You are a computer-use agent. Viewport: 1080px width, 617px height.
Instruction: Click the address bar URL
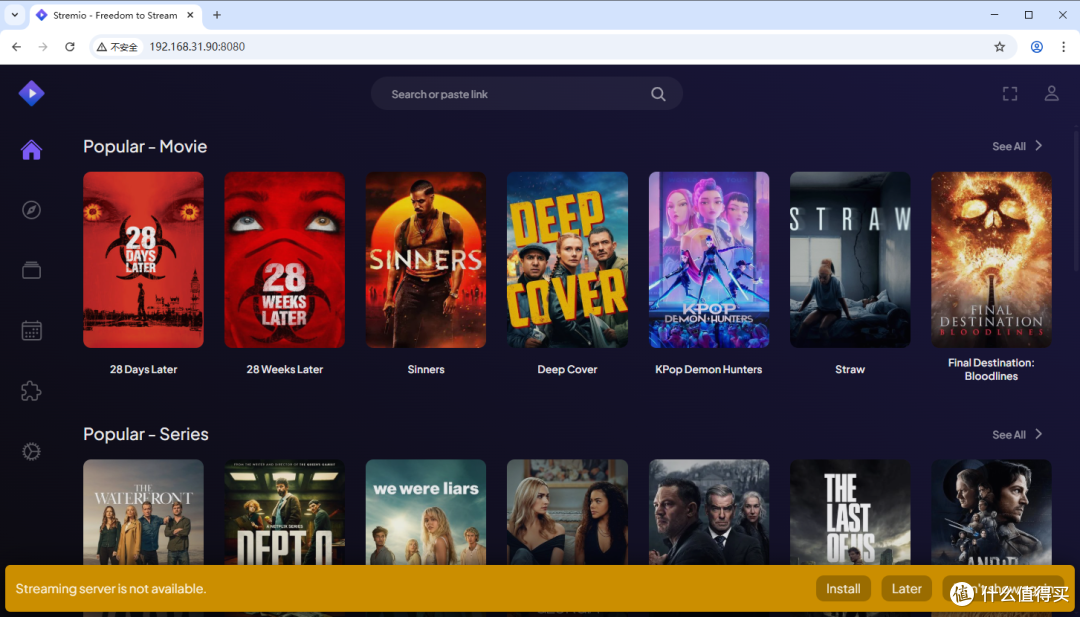(197, 47)
